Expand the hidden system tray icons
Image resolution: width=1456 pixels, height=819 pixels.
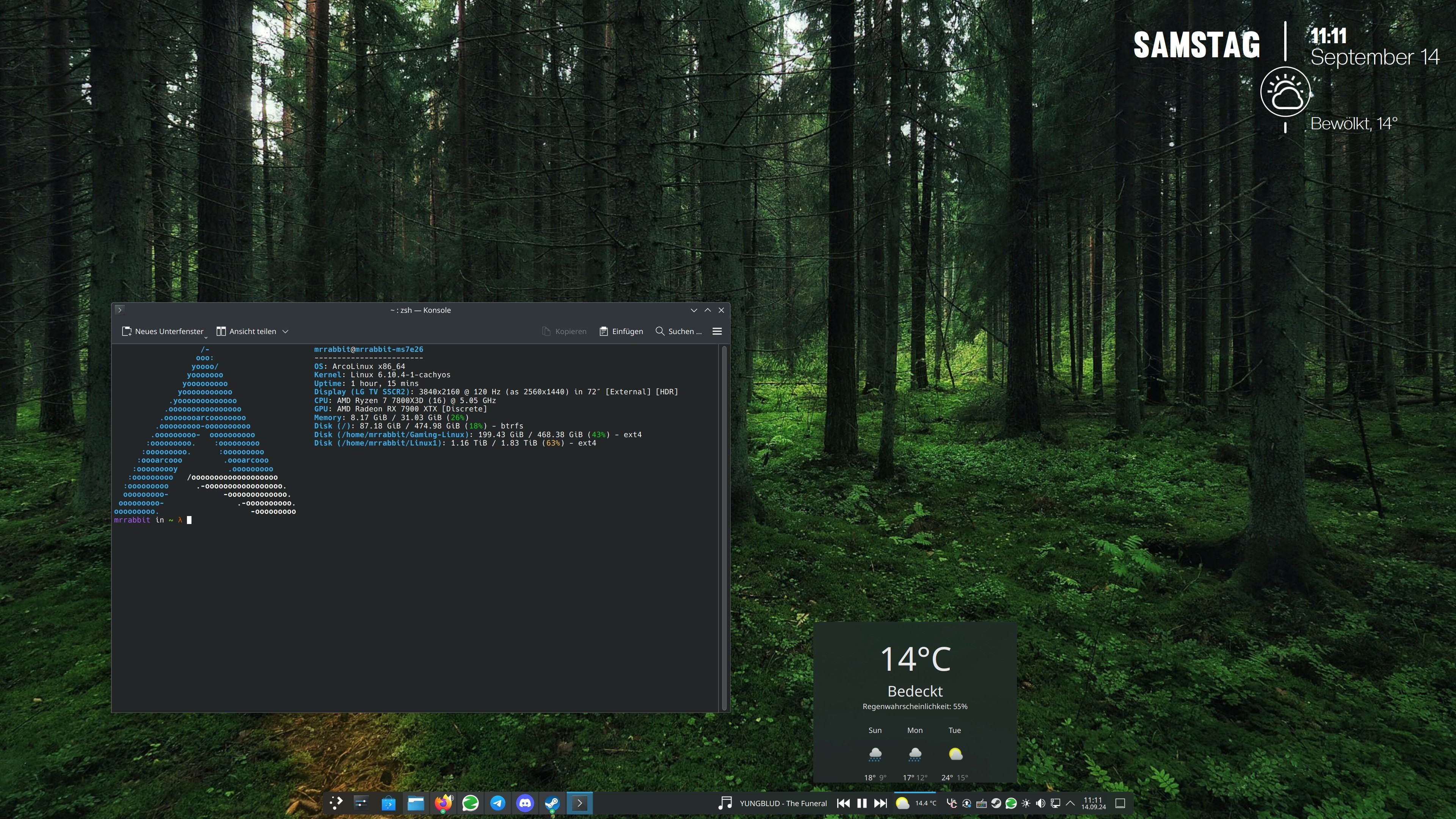(1070, 803)
